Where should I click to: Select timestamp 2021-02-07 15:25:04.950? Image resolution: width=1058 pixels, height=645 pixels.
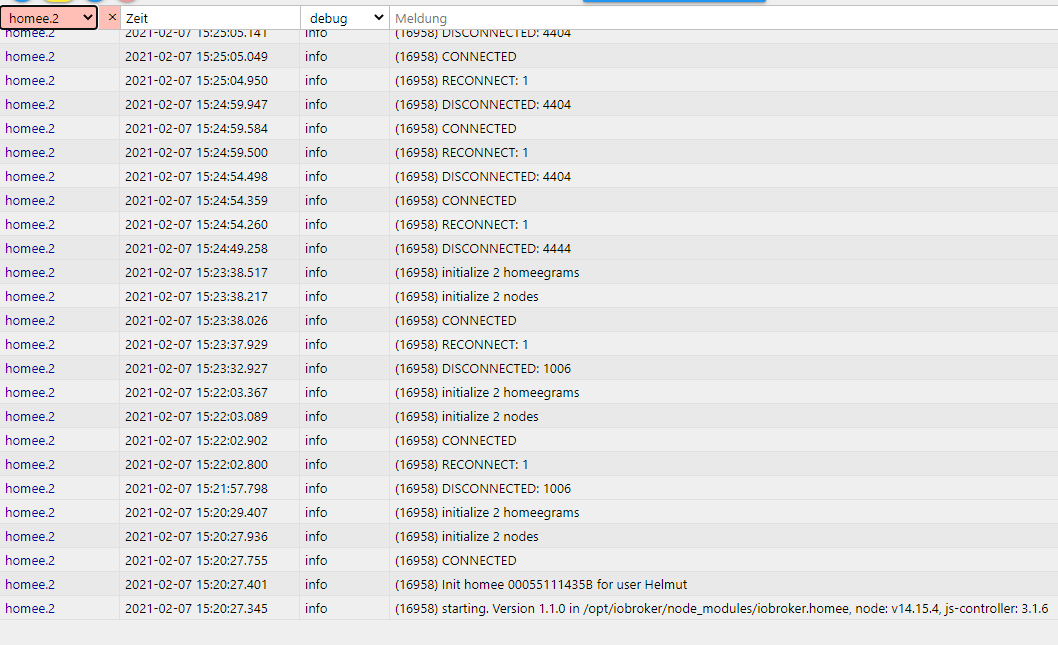[x=196, y=80]
